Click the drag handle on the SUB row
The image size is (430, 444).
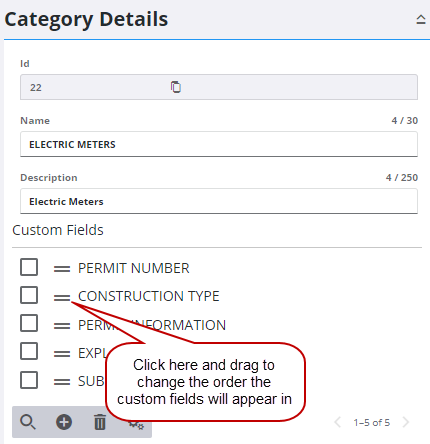pyautogui.click(x=62, y=382)
